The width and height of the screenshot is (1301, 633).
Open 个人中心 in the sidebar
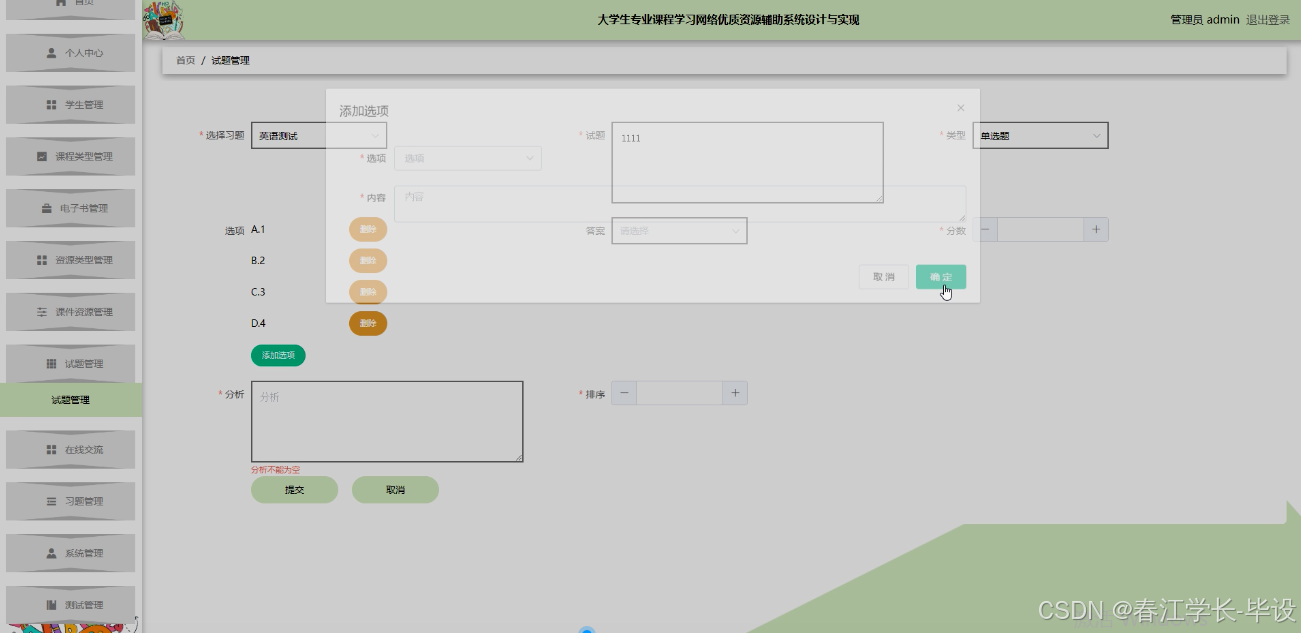(70, 53)
